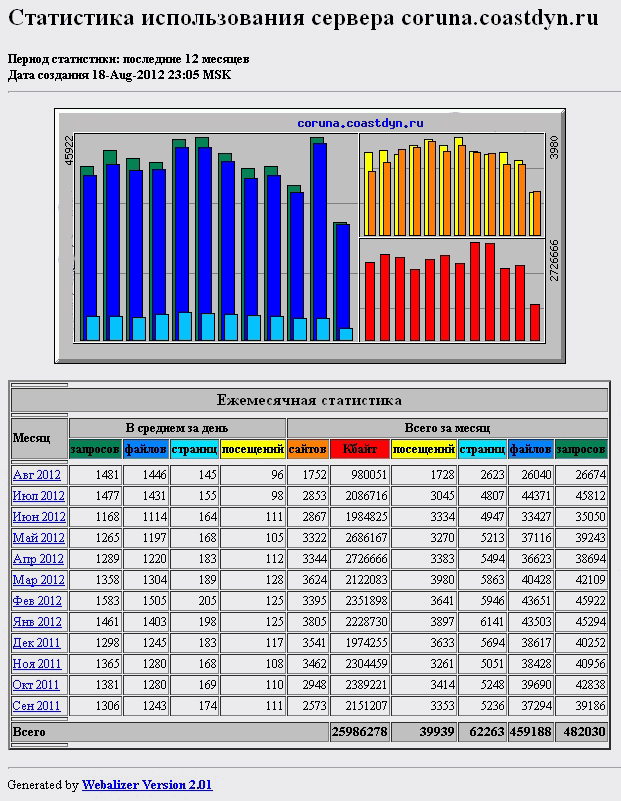Image resolution: width=621 pixels, height=801 pixels.
Task: Open the Авг 2012 monthly report link
Action: point(37,475)
